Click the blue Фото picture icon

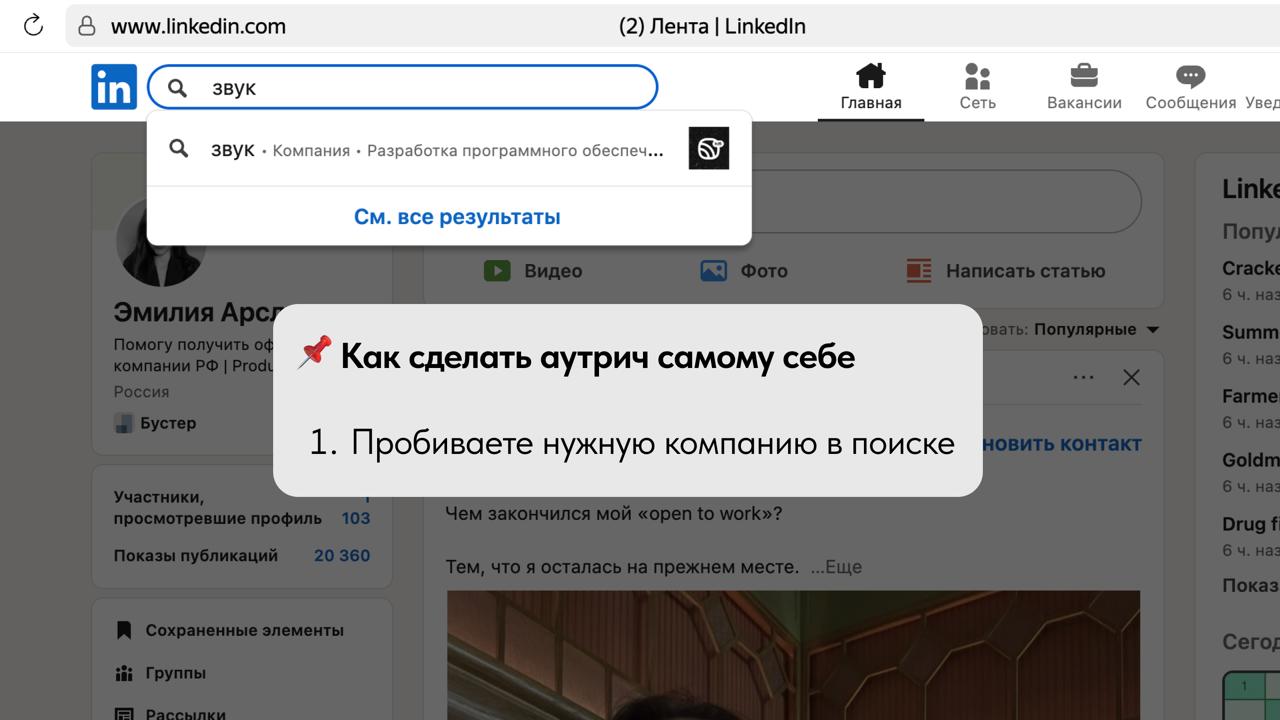(713, 271)
